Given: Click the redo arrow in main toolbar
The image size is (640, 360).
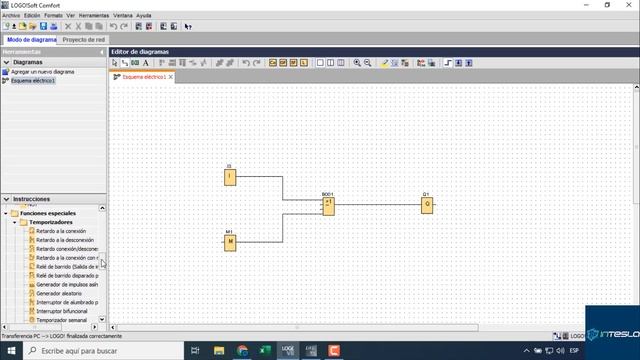Looking at the screenshot, I should point(124,27).
